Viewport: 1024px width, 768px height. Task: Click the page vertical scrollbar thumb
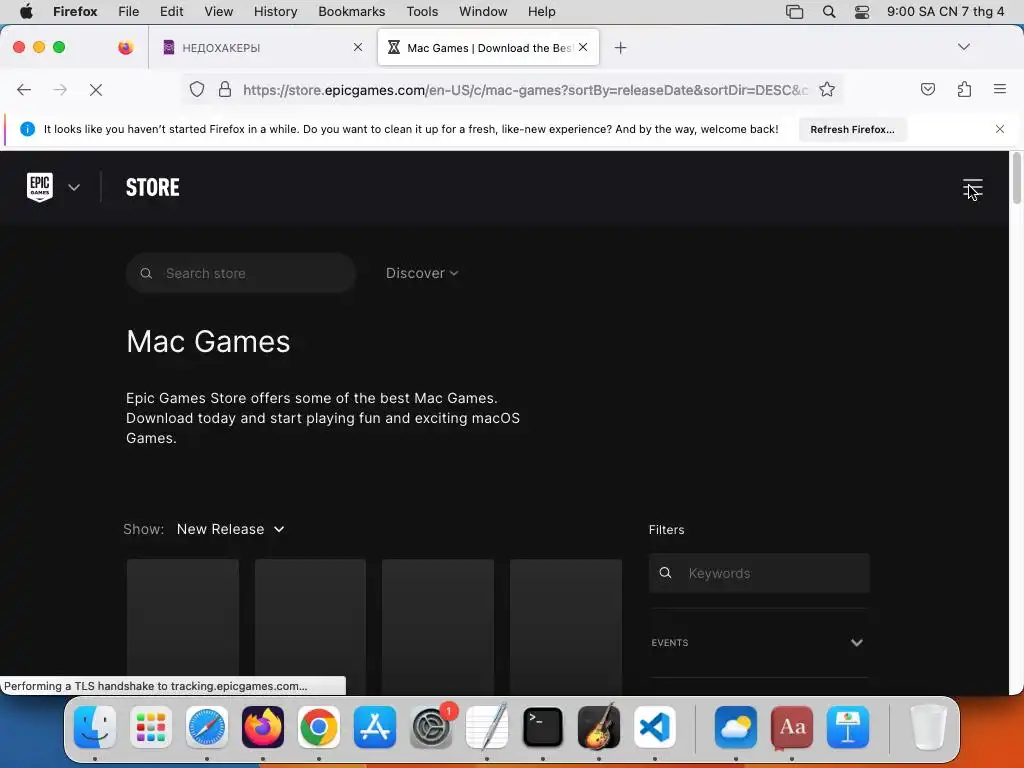[x=1016, y=179]
